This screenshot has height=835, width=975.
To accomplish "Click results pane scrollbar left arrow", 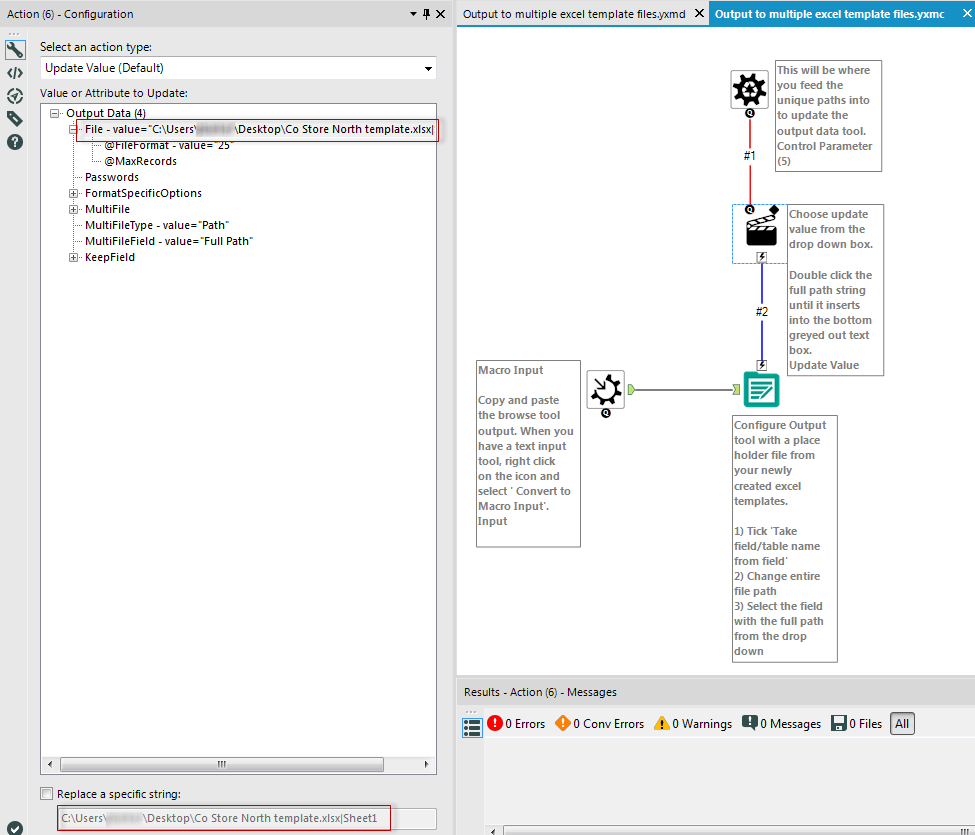I will tap(494, 831).
